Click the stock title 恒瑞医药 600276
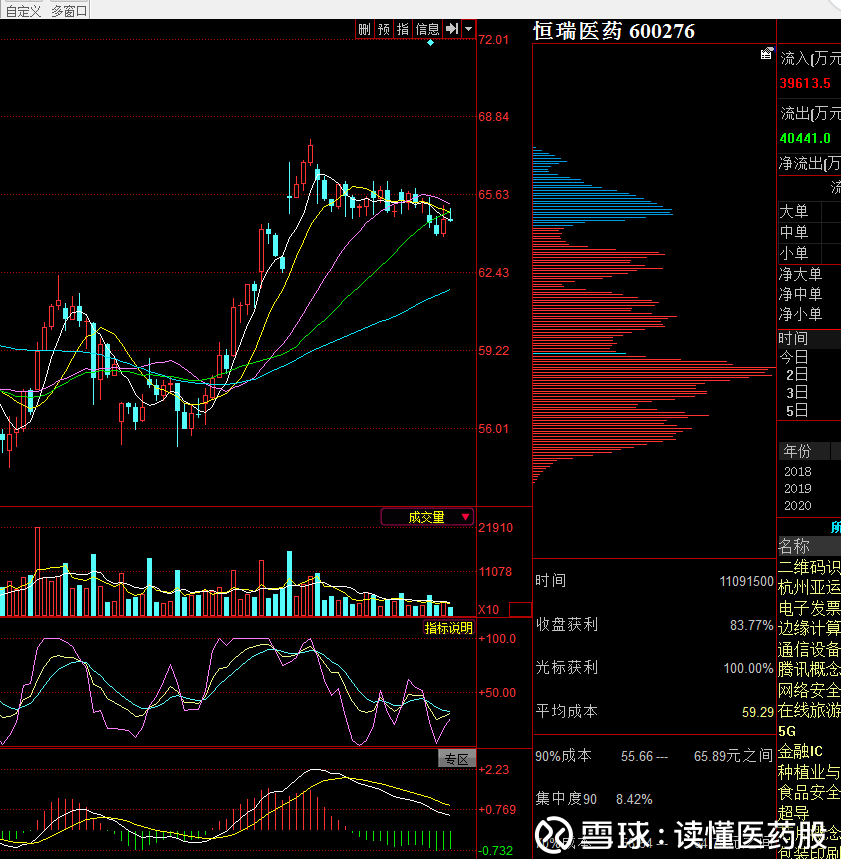The width and height of the screenshot is (841, 859). [614, 31]
